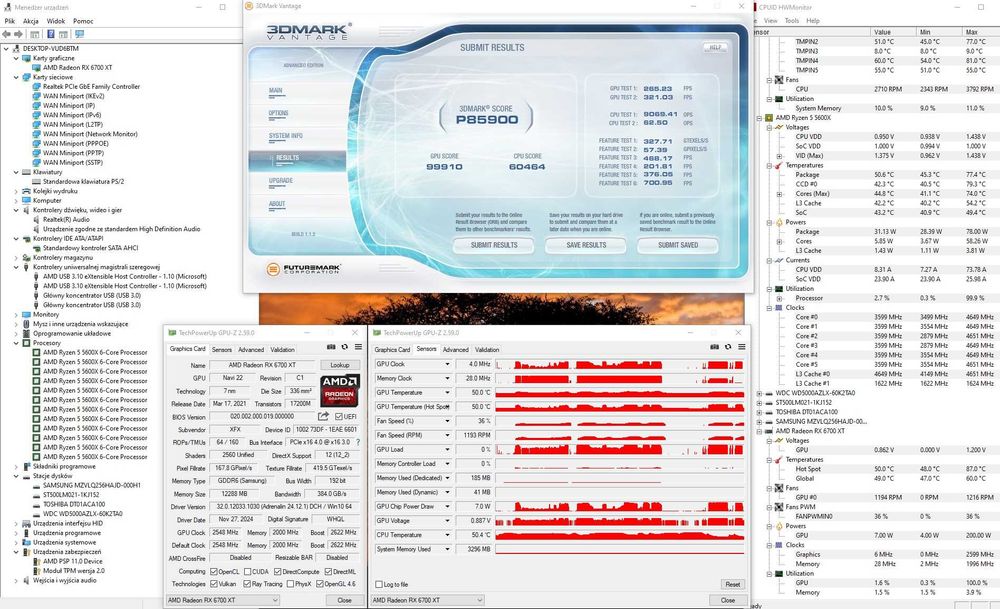Click the Forward arrow in Device Manager toolbar
Screen dimensions: 1000x609
[x=18, y=34]
